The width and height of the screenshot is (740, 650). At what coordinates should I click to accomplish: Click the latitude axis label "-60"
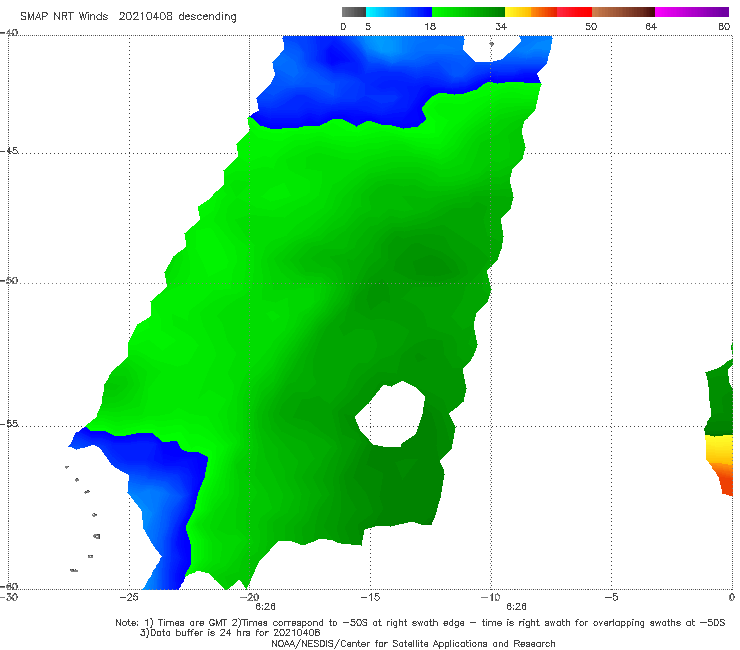click(x=9, y=586)
